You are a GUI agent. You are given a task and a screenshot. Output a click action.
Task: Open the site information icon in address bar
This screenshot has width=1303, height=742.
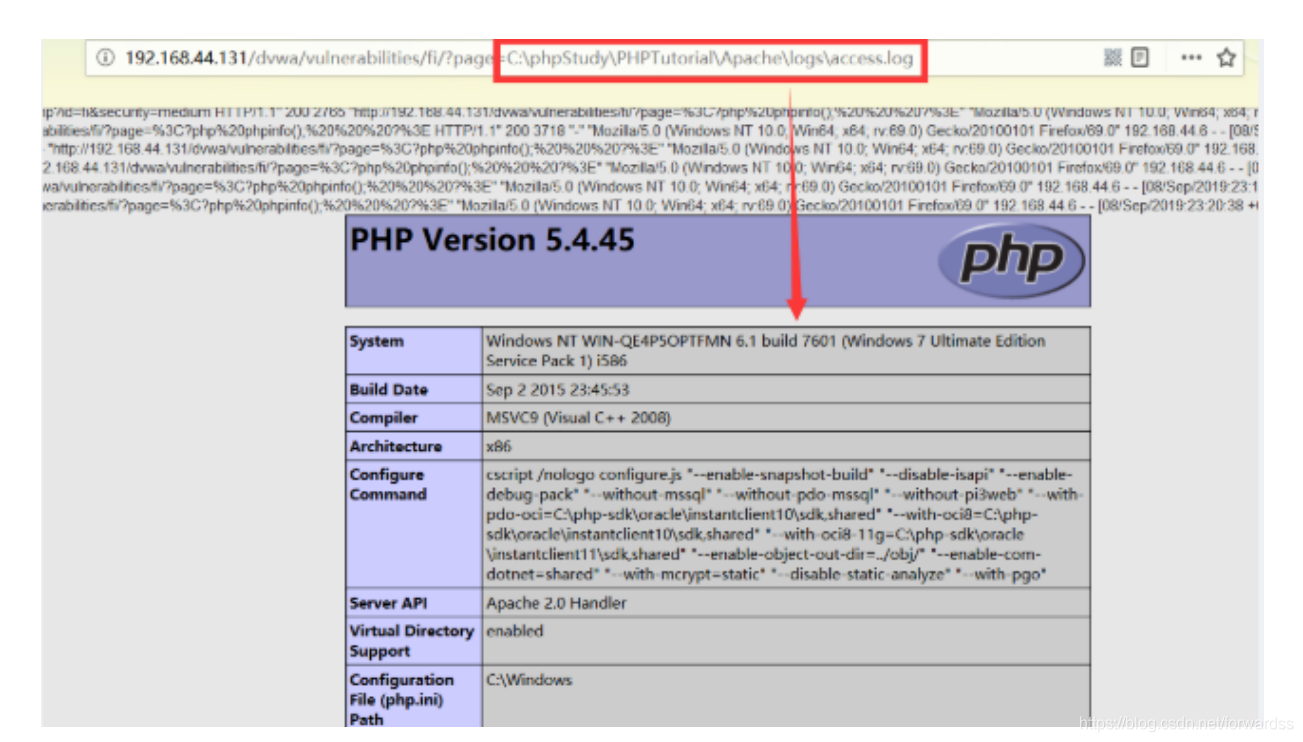pyautogui.click(x=105, y=58)
